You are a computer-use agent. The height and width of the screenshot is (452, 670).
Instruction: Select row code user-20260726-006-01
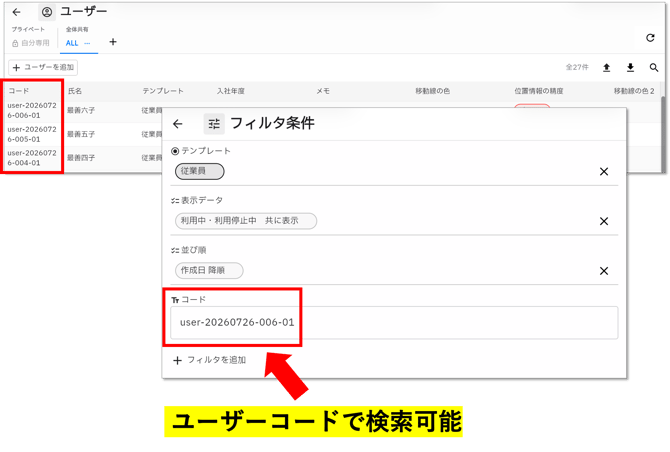[x=32, y=110]
